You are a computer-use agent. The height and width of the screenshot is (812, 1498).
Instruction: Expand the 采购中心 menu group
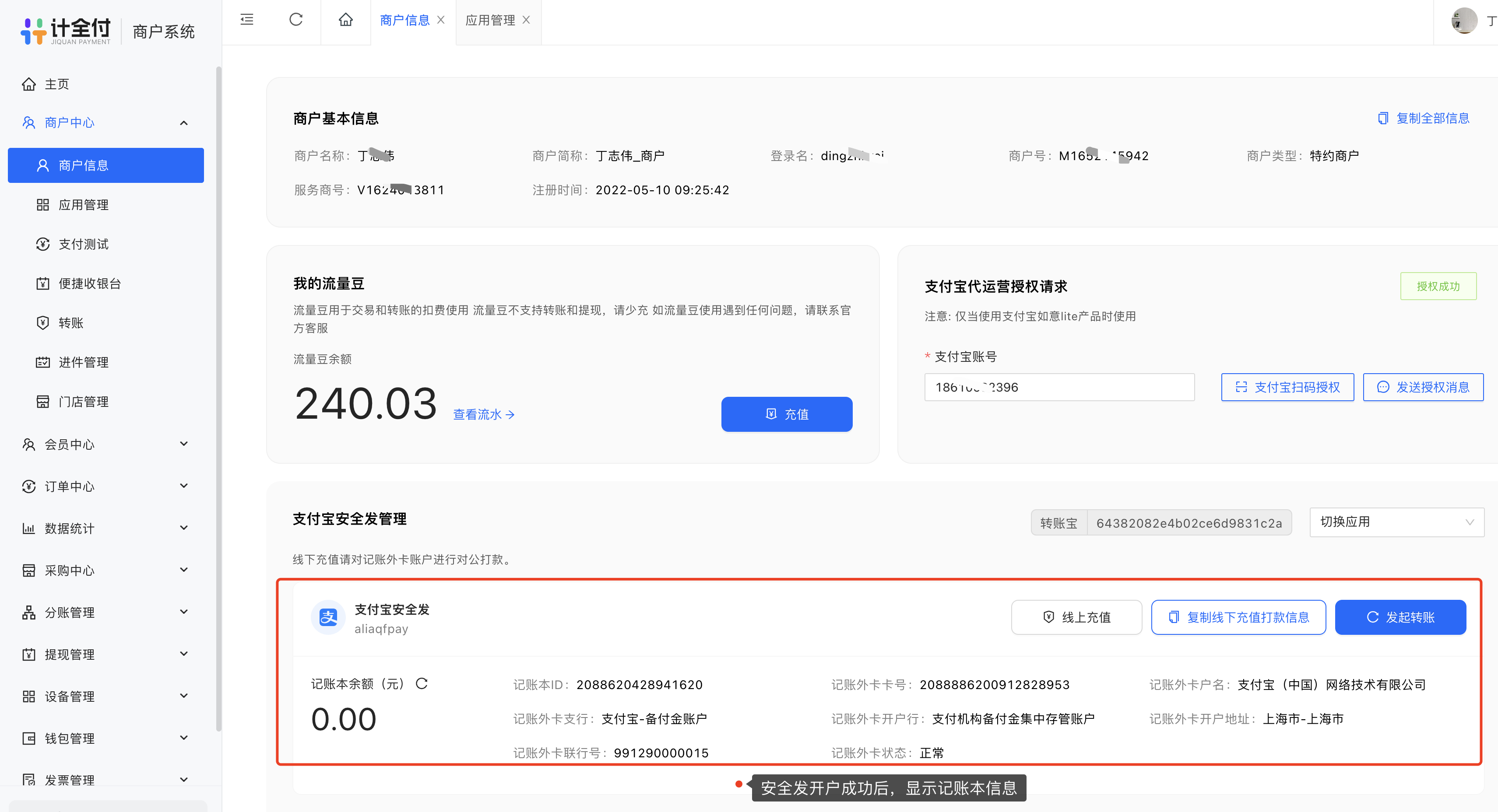pos(106,570)
